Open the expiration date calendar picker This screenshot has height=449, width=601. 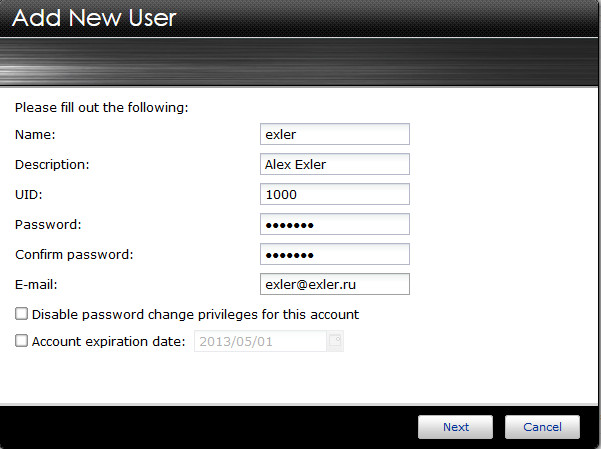point(335,342)
